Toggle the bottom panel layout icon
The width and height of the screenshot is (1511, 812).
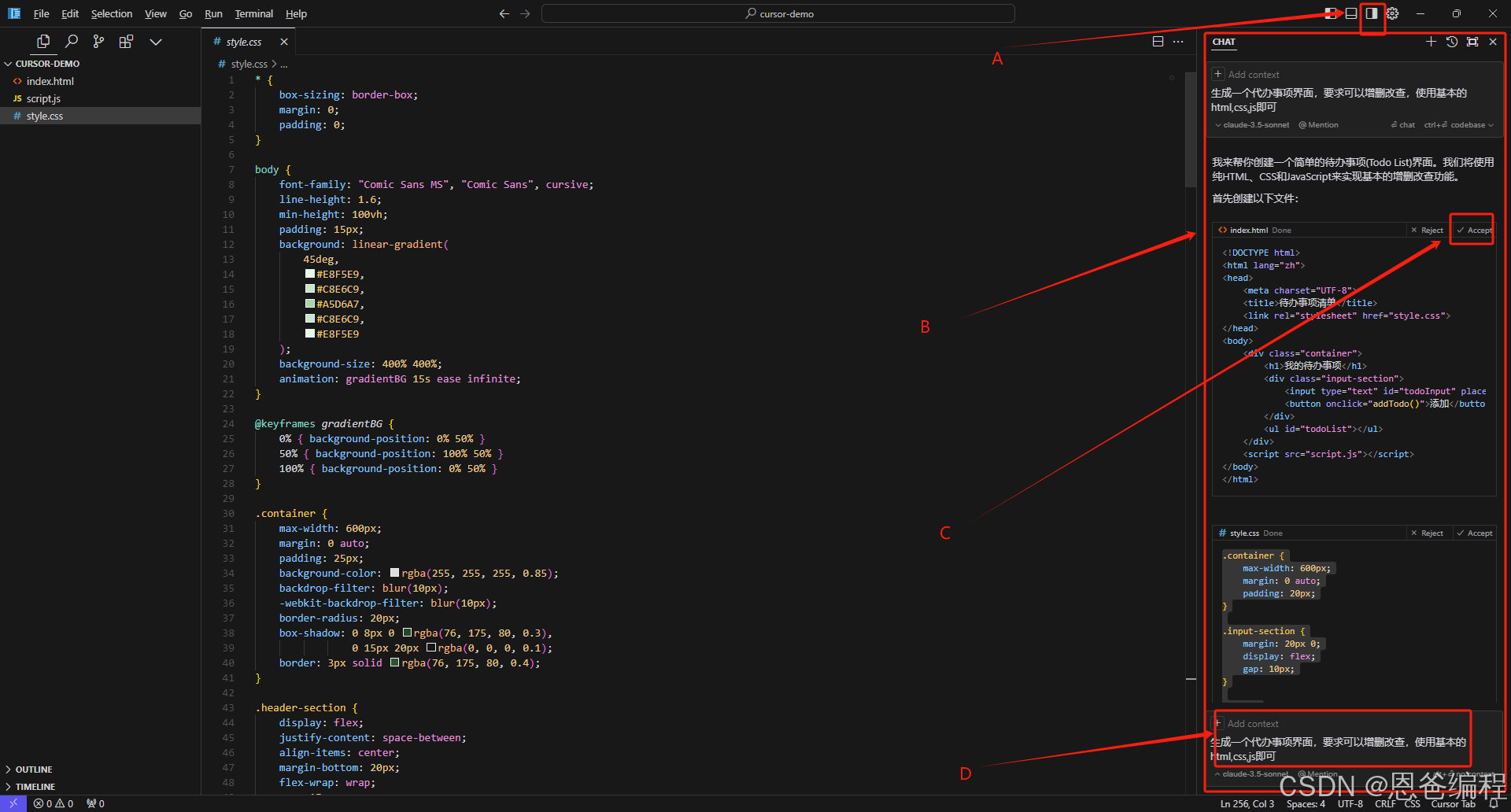[1351, 13]
